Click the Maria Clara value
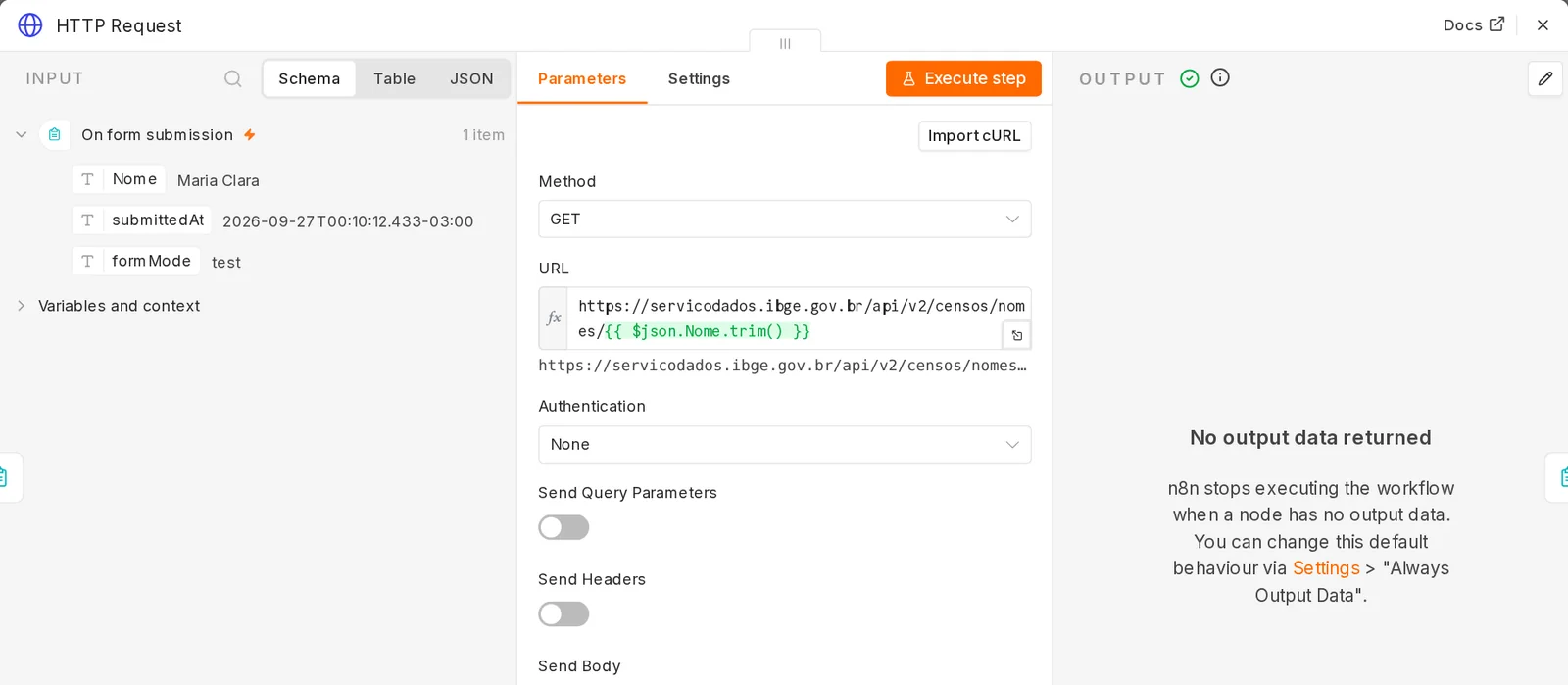 coord(219,180)
